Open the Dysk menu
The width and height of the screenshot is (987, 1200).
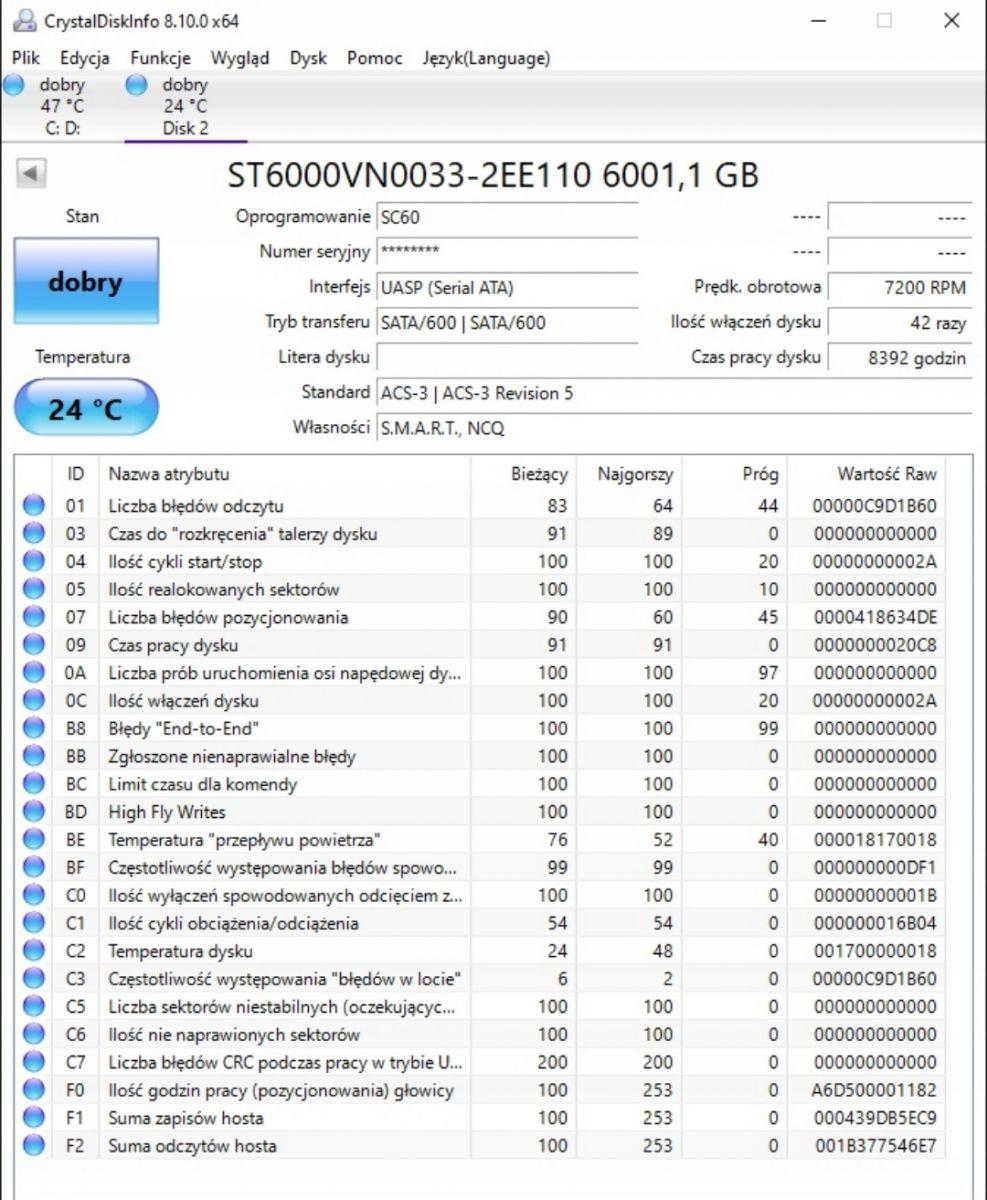(308, 58)
